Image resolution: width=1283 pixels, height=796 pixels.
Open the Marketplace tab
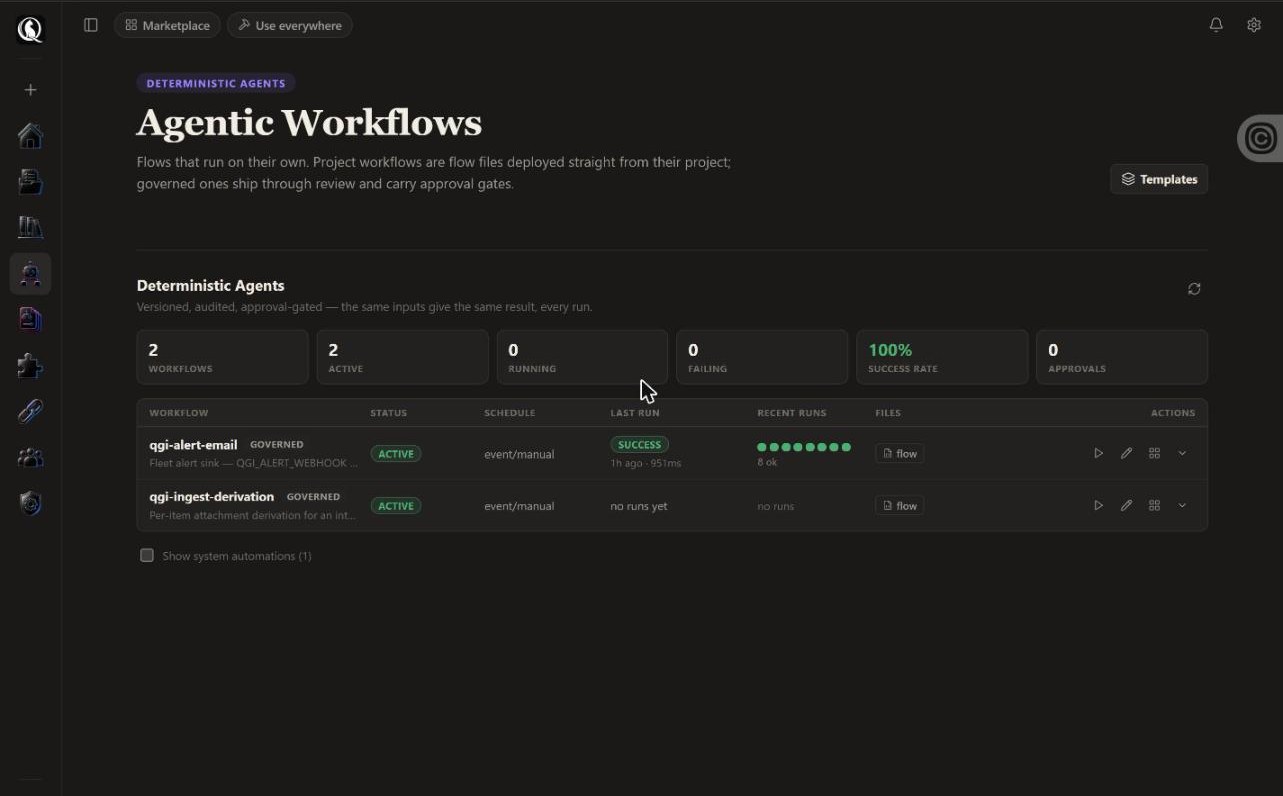pyautogui.click(x=167, y=25)
